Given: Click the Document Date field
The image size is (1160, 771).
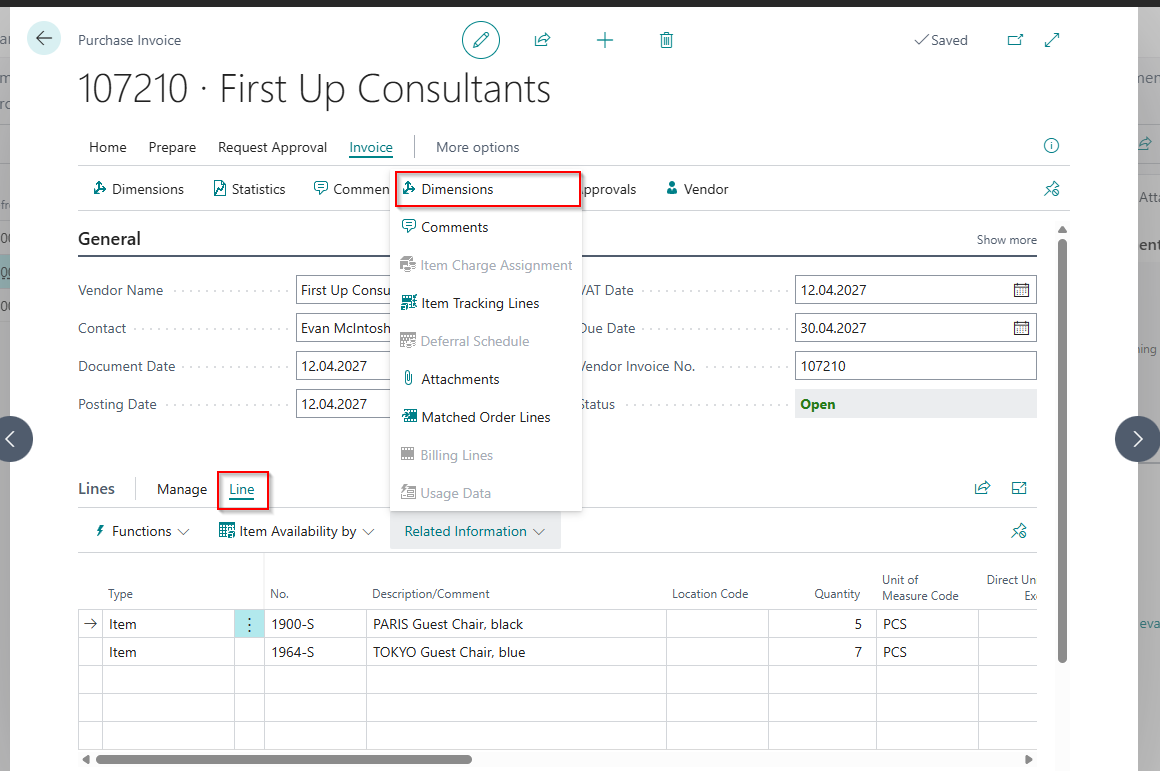Looking at the screenshot, I should (343, 366).
